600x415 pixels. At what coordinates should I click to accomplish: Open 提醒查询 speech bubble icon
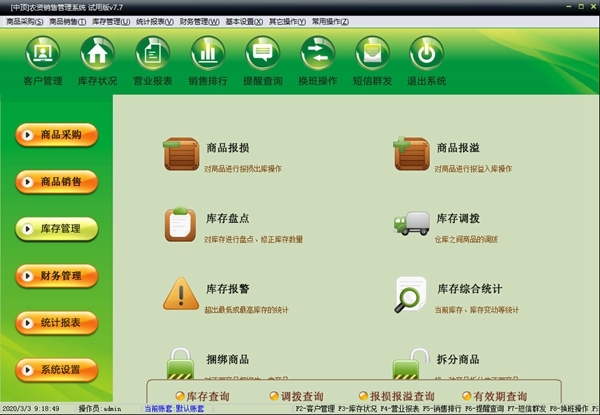262,53
